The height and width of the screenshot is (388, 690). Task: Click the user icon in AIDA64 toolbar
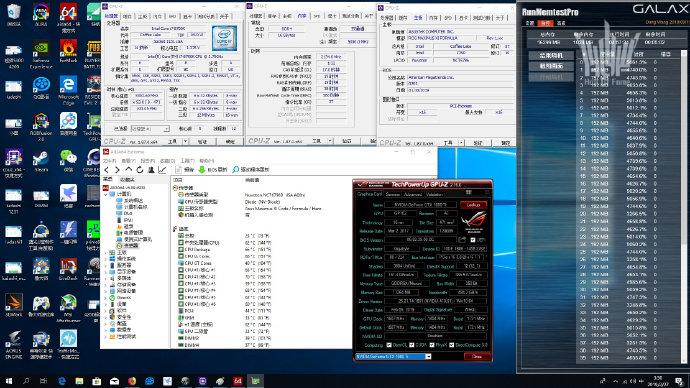click(151, 170)
